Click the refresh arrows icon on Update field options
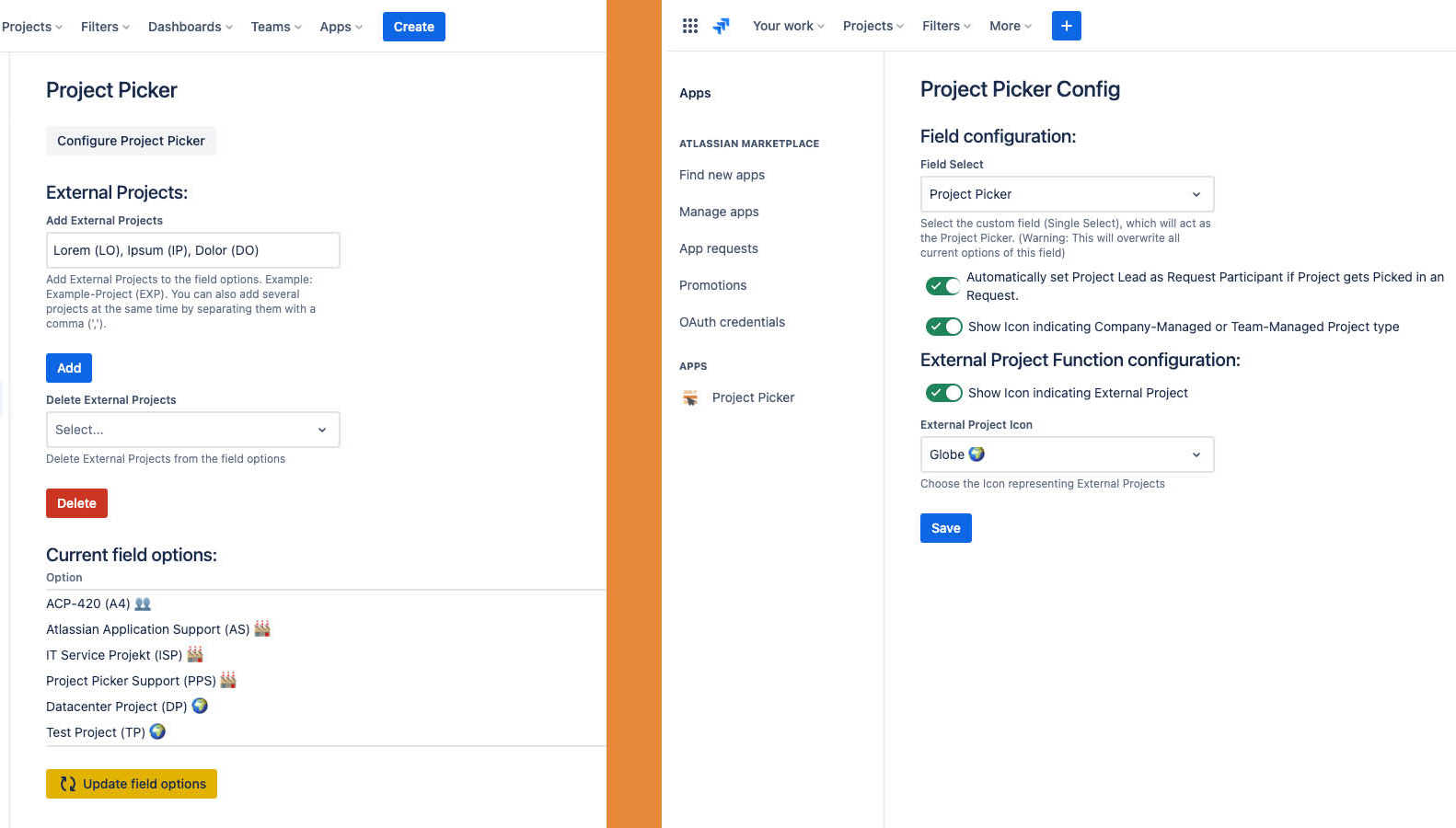 click(x=68, y=784)
